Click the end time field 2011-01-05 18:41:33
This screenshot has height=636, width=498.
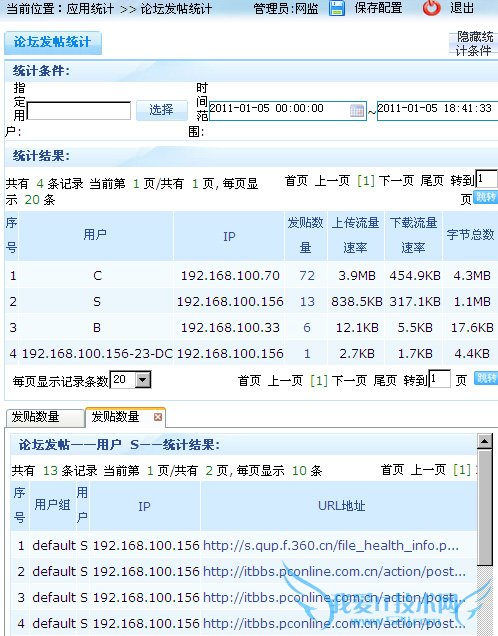(437, 110)
